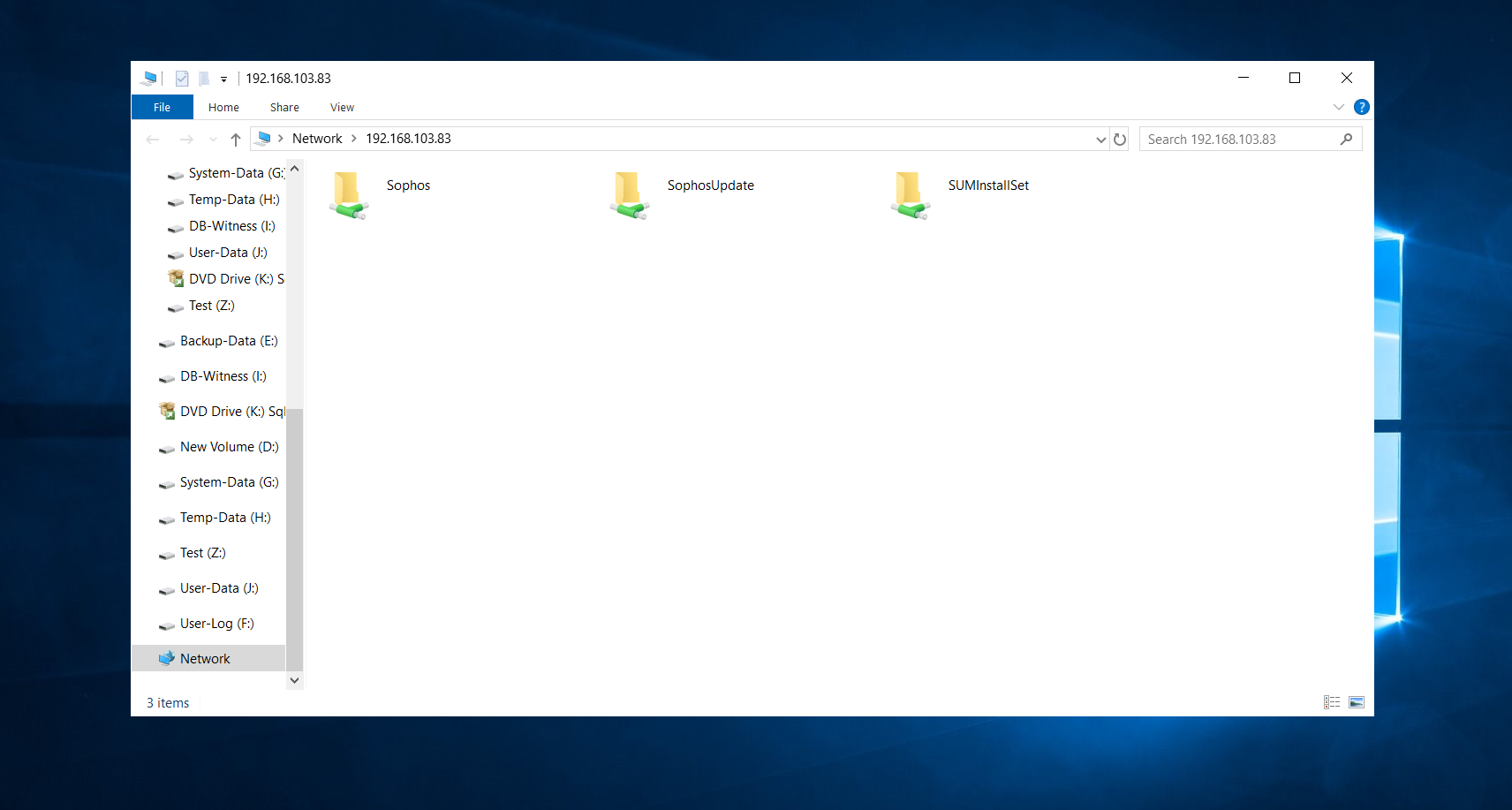Open address bar history dropdown

(x=1100, y=140)
